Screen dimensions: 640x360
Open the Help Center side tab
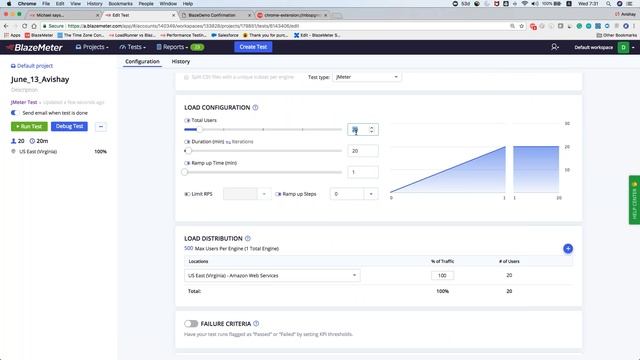tap(634, 200)
